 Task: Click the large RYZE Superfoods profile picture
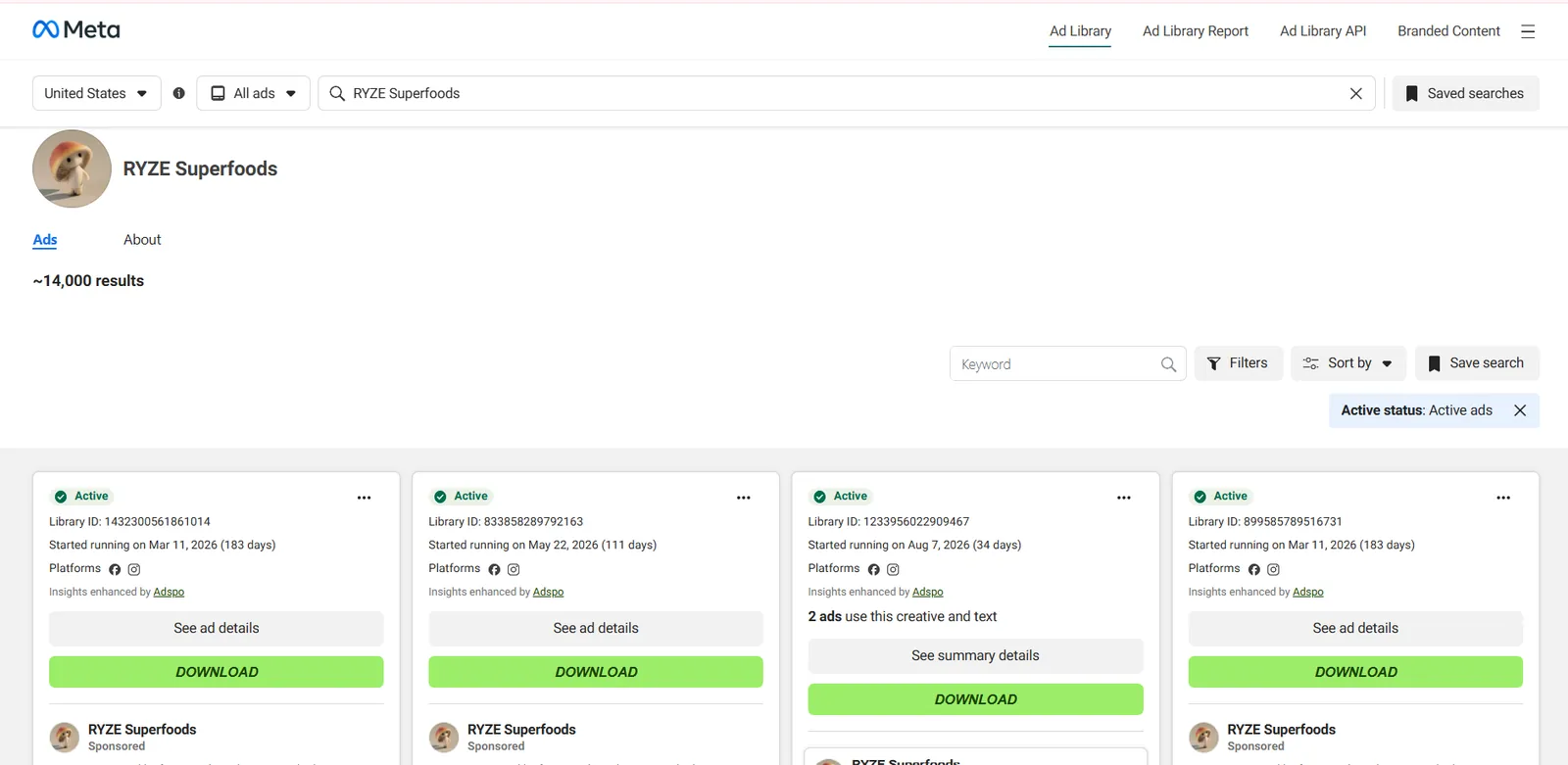(x=72, y=168)
